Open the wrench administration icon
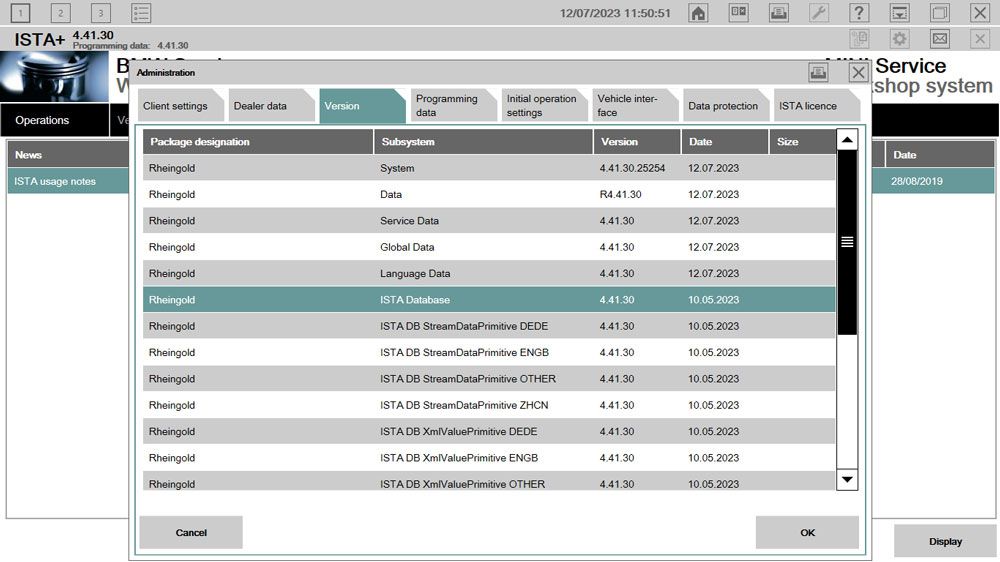The image size is (1000, 562). 819,13
